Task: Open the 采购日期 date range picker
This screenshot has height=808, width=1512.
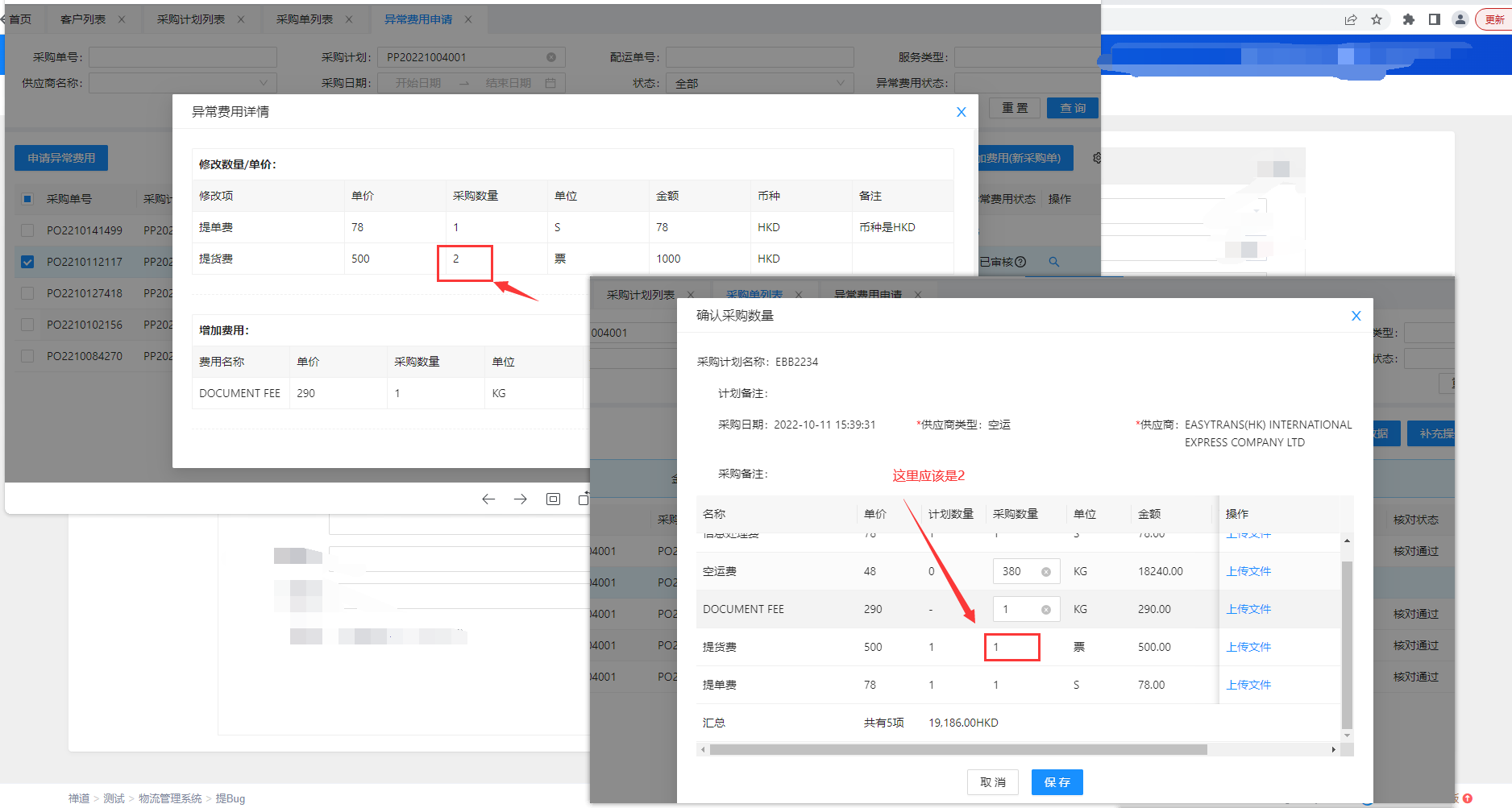Action: (471, 83)
